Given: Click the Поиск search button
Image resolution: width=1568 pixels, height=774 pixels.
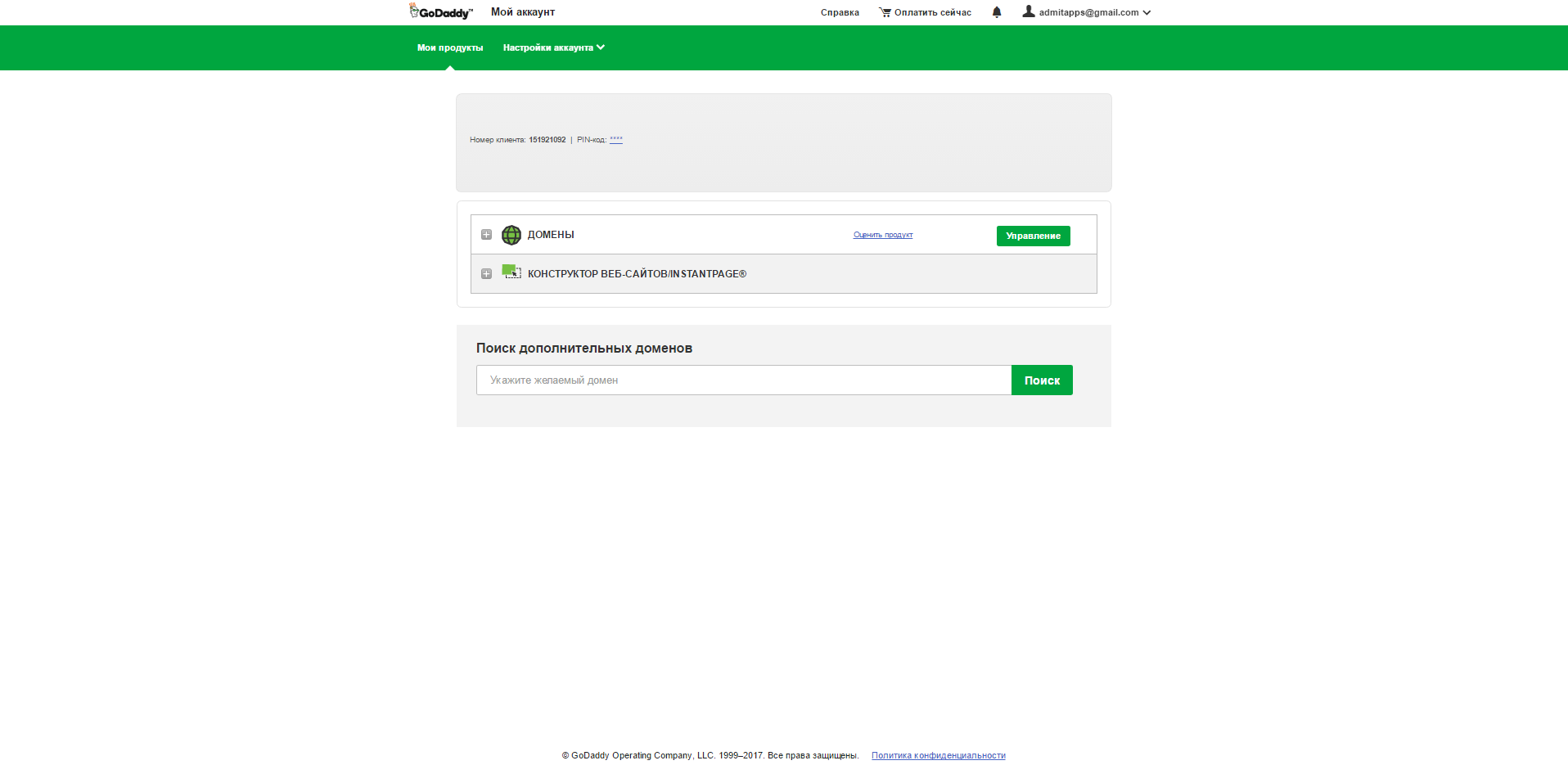Looking at the screenshot, I should 1042,380.
